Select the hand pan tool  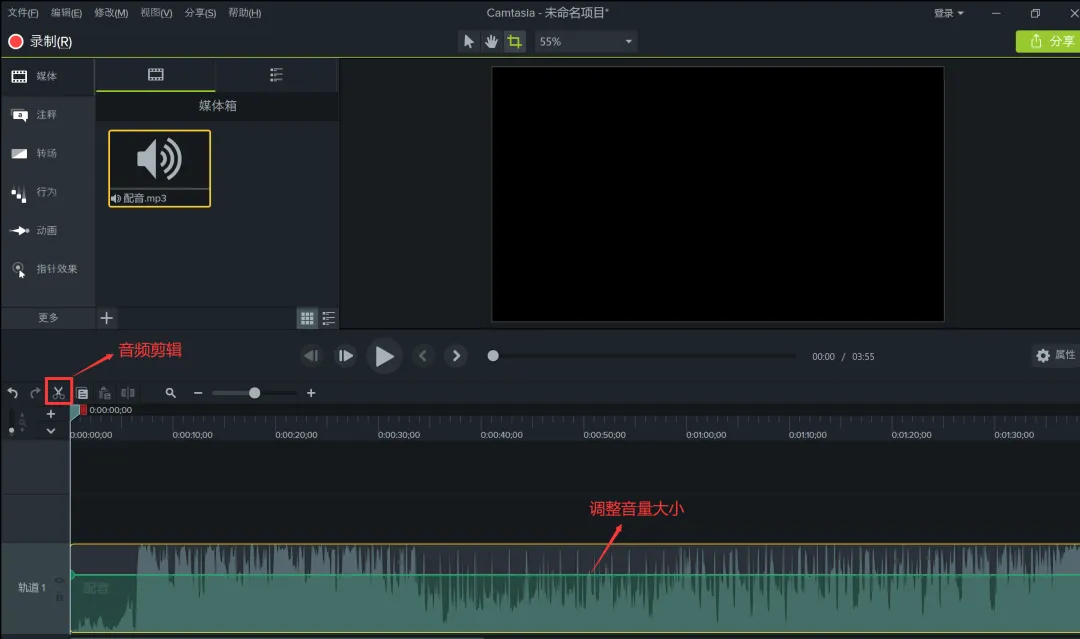point(491,41)
